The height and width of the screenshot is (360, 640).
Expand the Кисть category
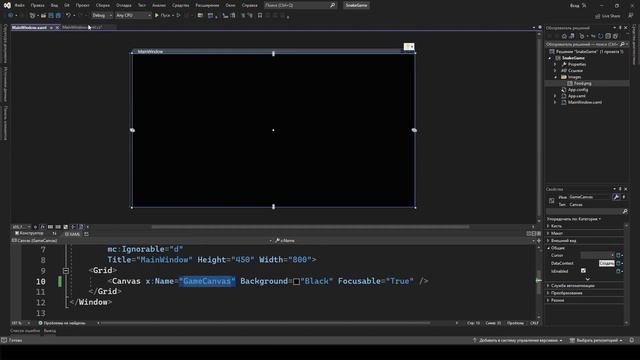pyautogui.click(x=548, y=226)
